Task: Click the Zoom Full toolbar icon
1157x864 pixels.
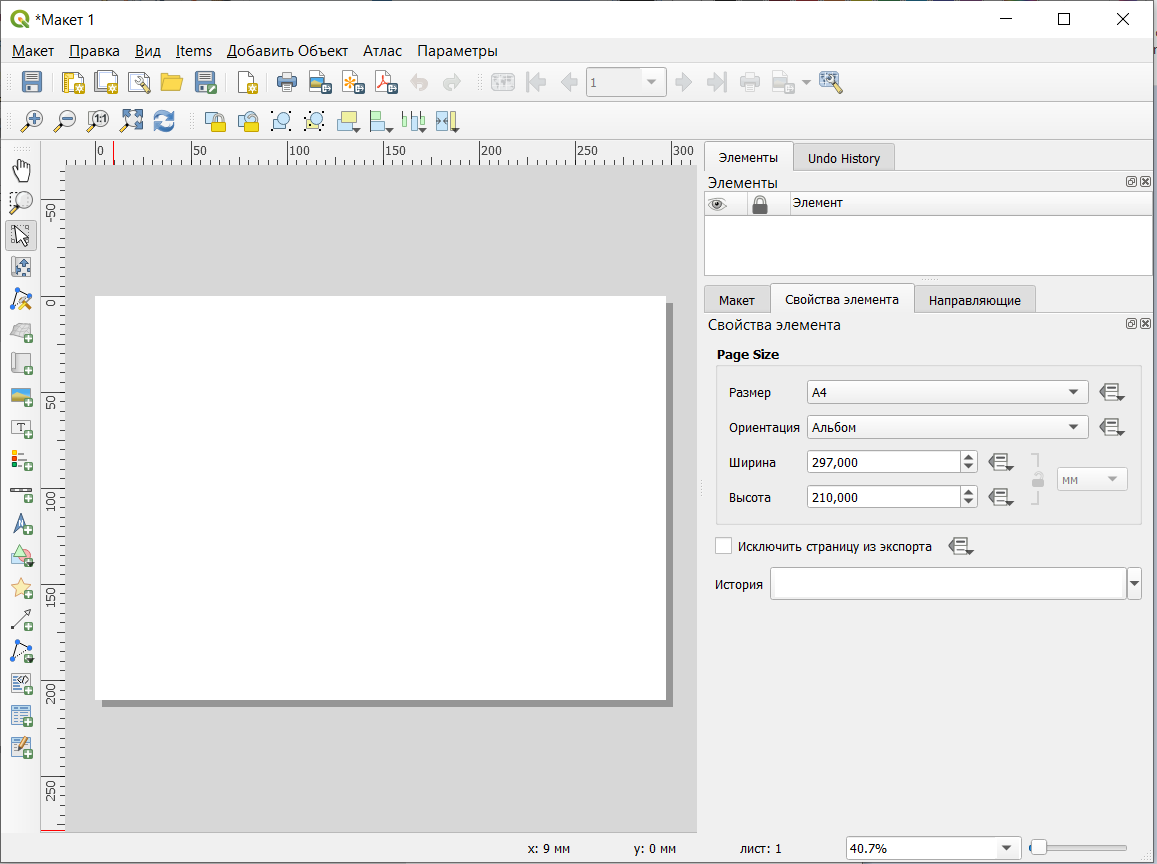Action: (x=131, y=121)
